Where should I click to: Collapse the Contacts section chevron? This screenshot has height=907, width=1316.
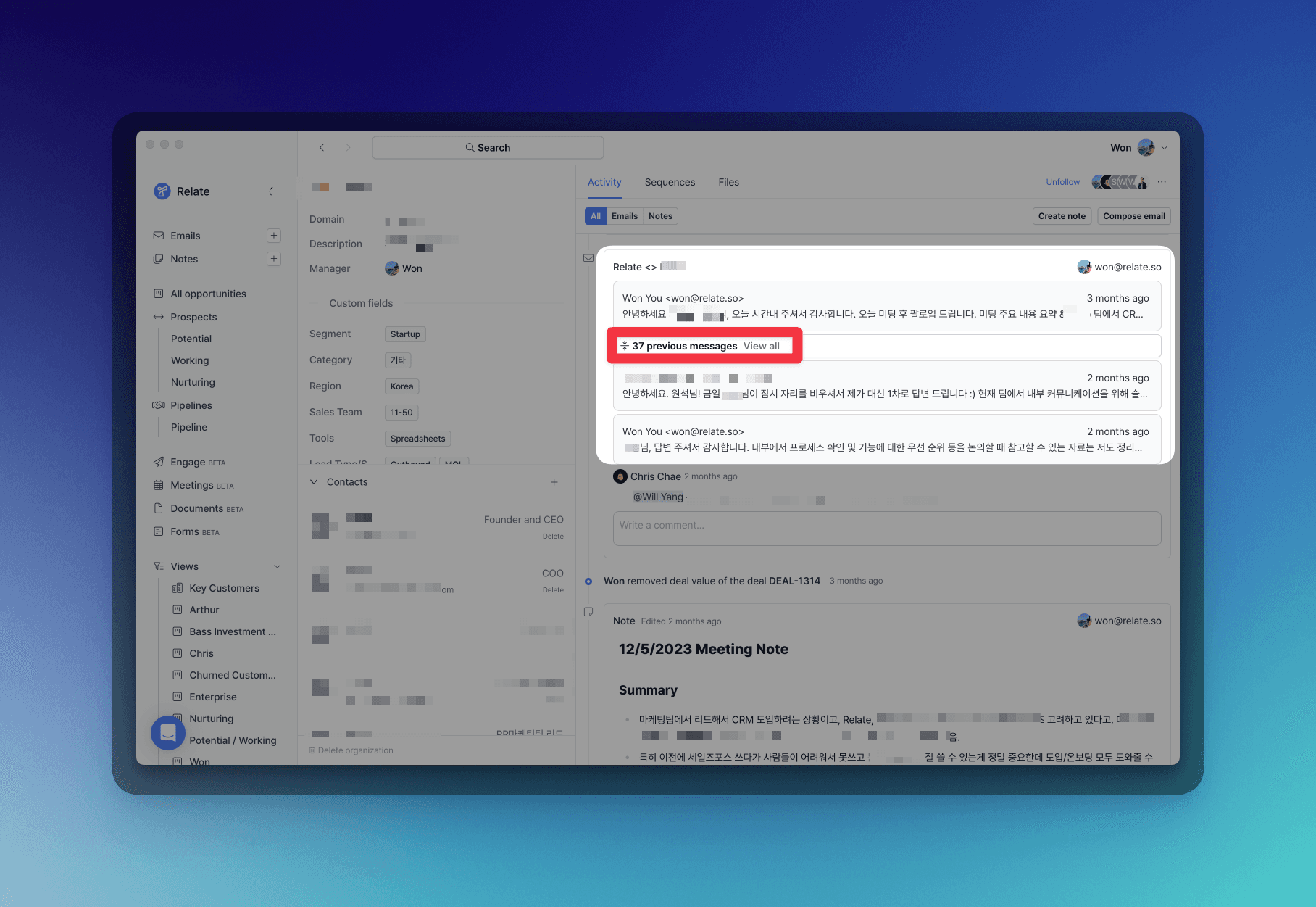[314, 482]
